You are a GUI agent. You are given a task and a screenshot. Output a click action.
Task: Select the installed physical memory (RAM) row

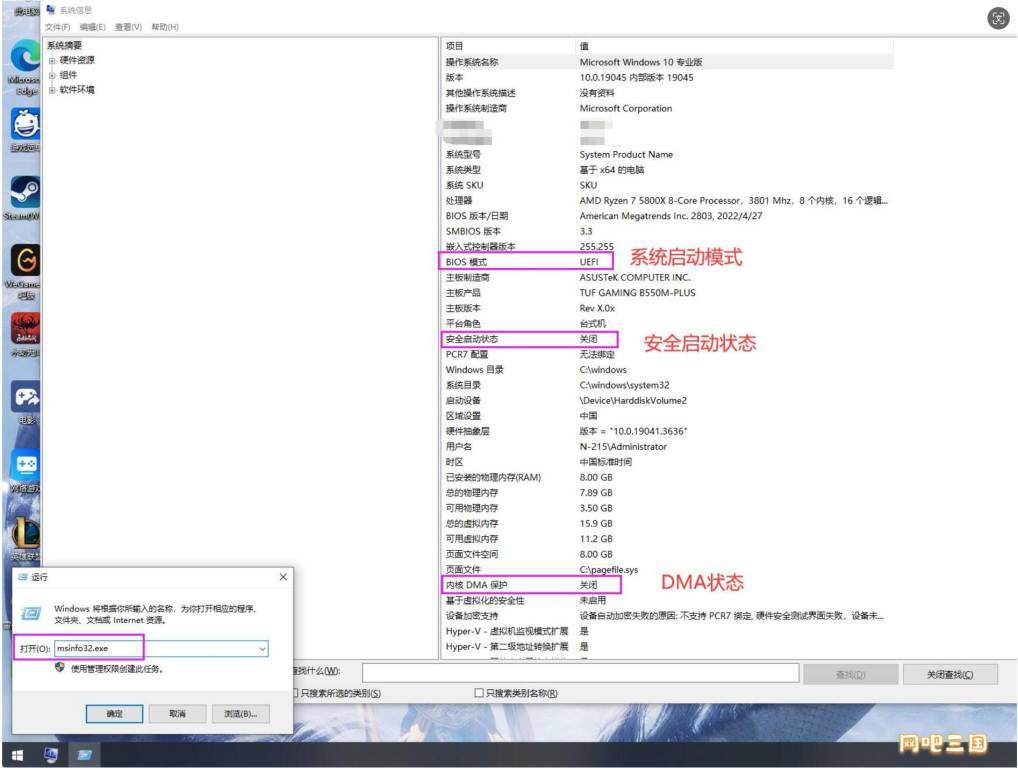point(667,477)
